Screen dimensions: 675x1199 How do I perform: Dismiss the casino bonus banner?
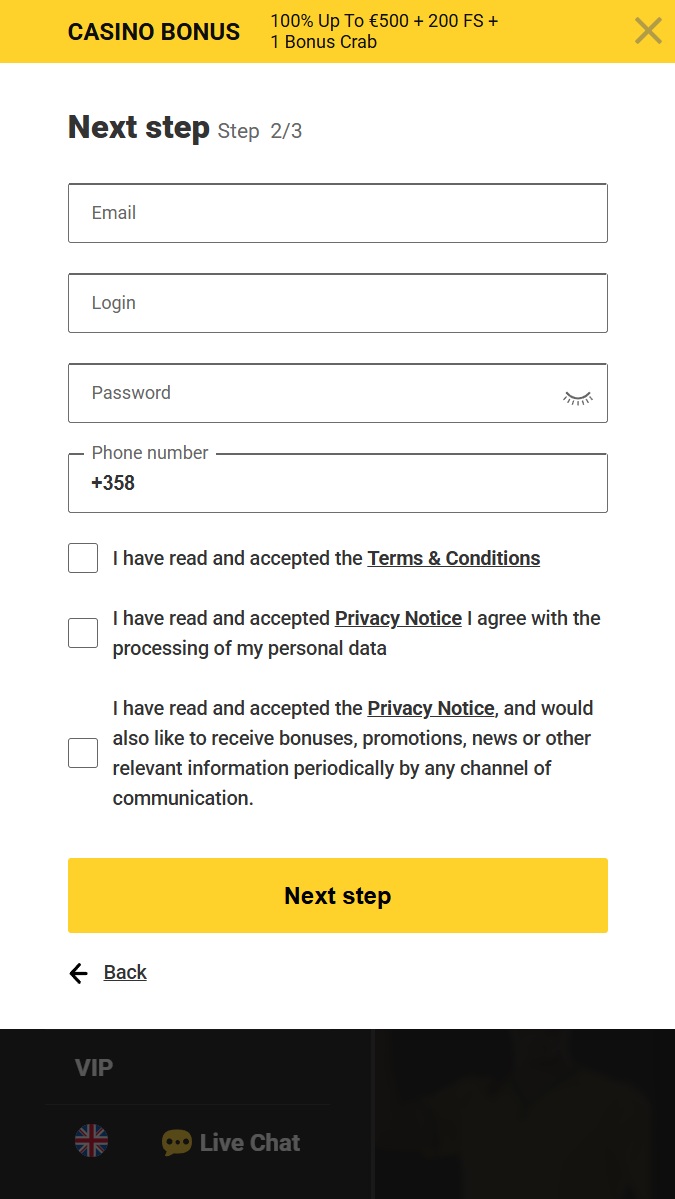click(648, 30)
